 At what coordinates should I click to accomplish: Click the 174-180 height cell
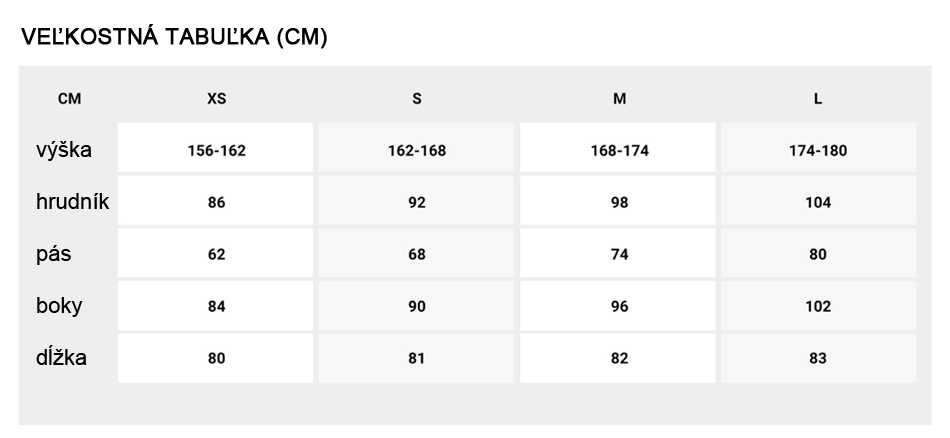coord(819,148)
